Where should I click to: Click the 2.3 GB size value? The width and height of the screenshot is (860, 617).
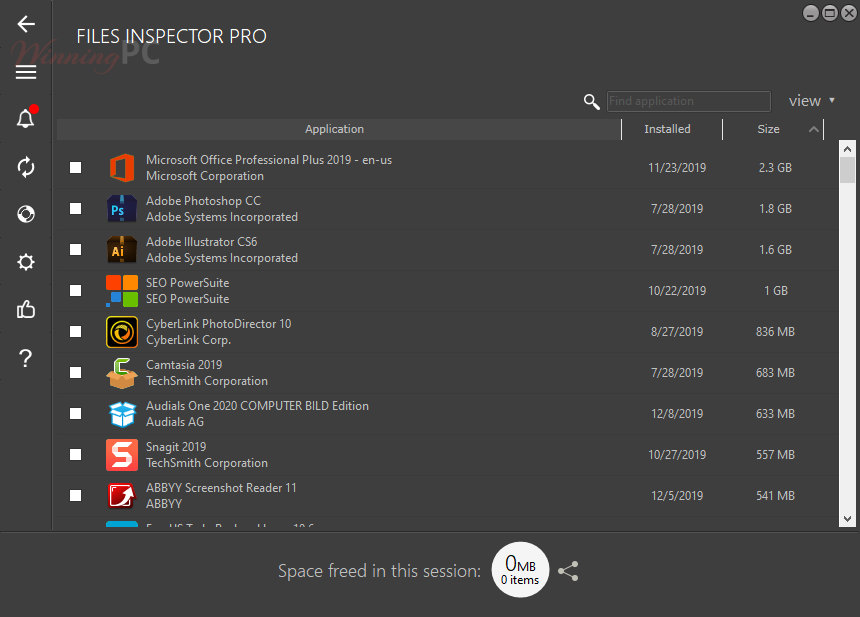(x=775, y=168)
